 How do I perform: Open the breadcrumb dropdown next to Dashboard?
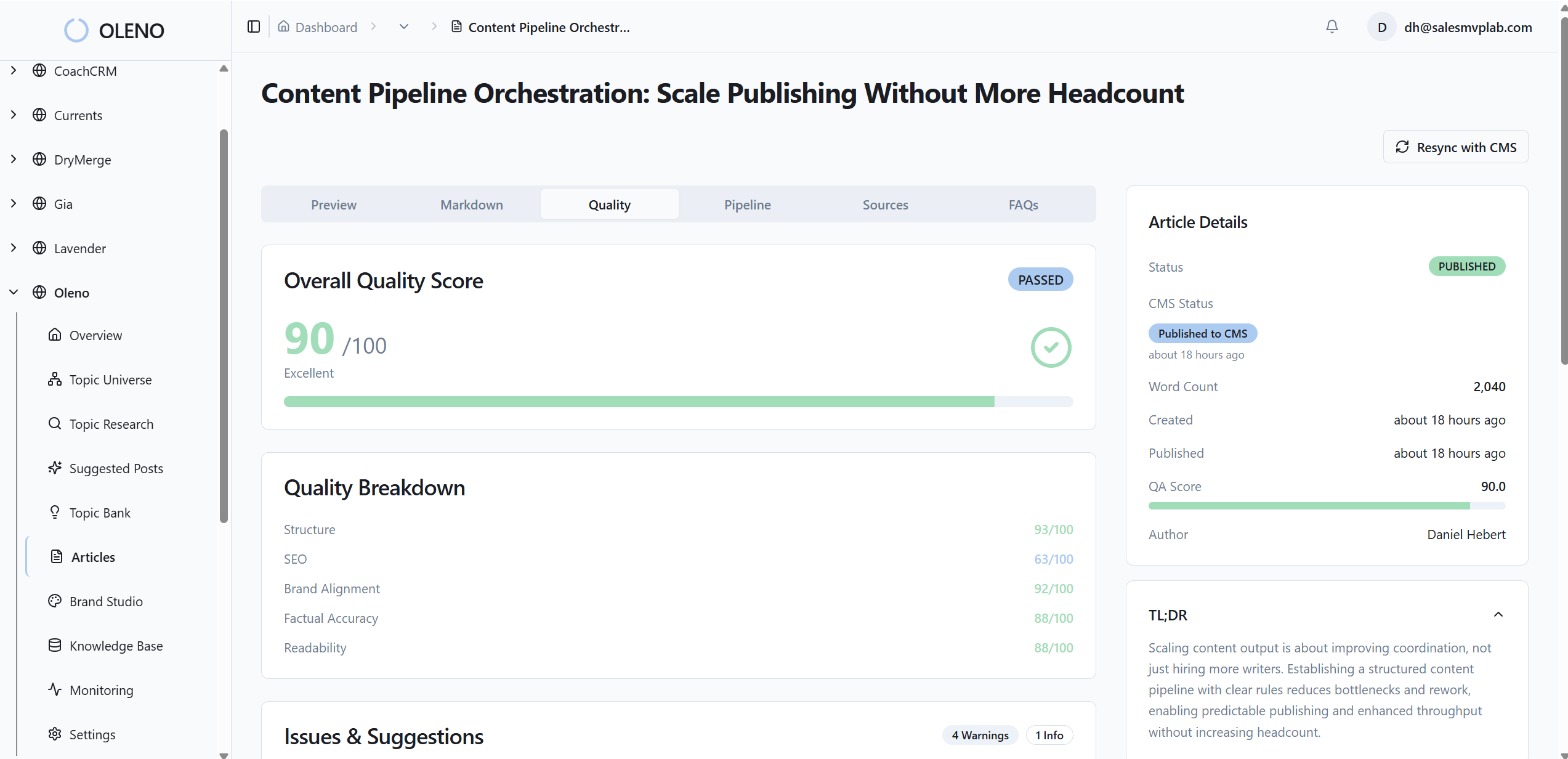(x=403, y=26)
